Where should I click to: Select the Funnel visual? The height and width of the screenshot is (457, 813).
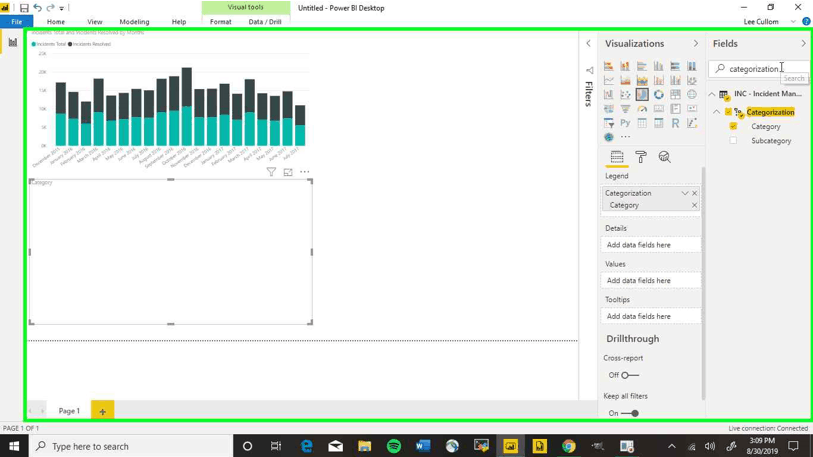point(625,109)
